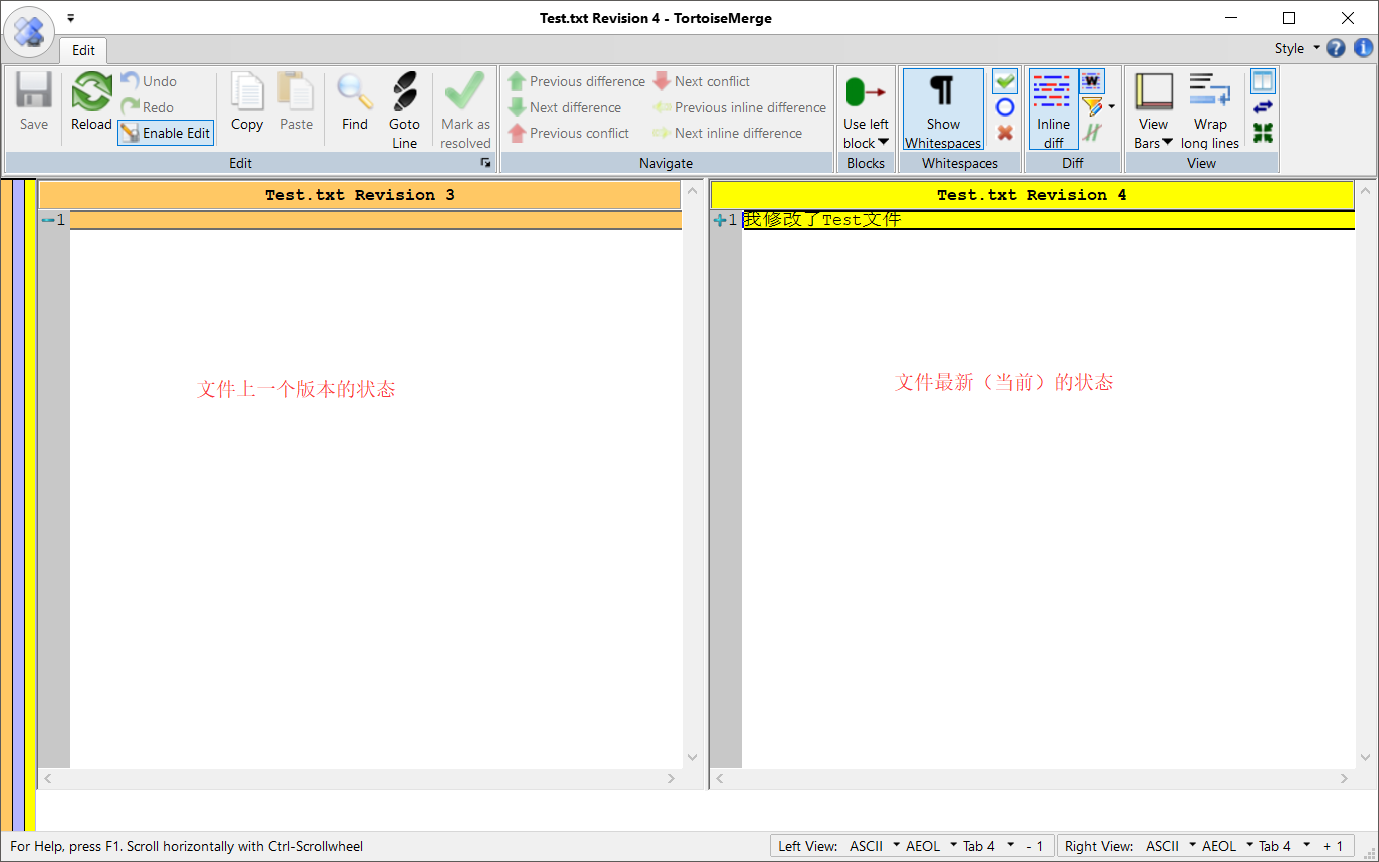Toggle Enable Edit mode
This screenshot has width=1379, height=862.
coord(165,133)
